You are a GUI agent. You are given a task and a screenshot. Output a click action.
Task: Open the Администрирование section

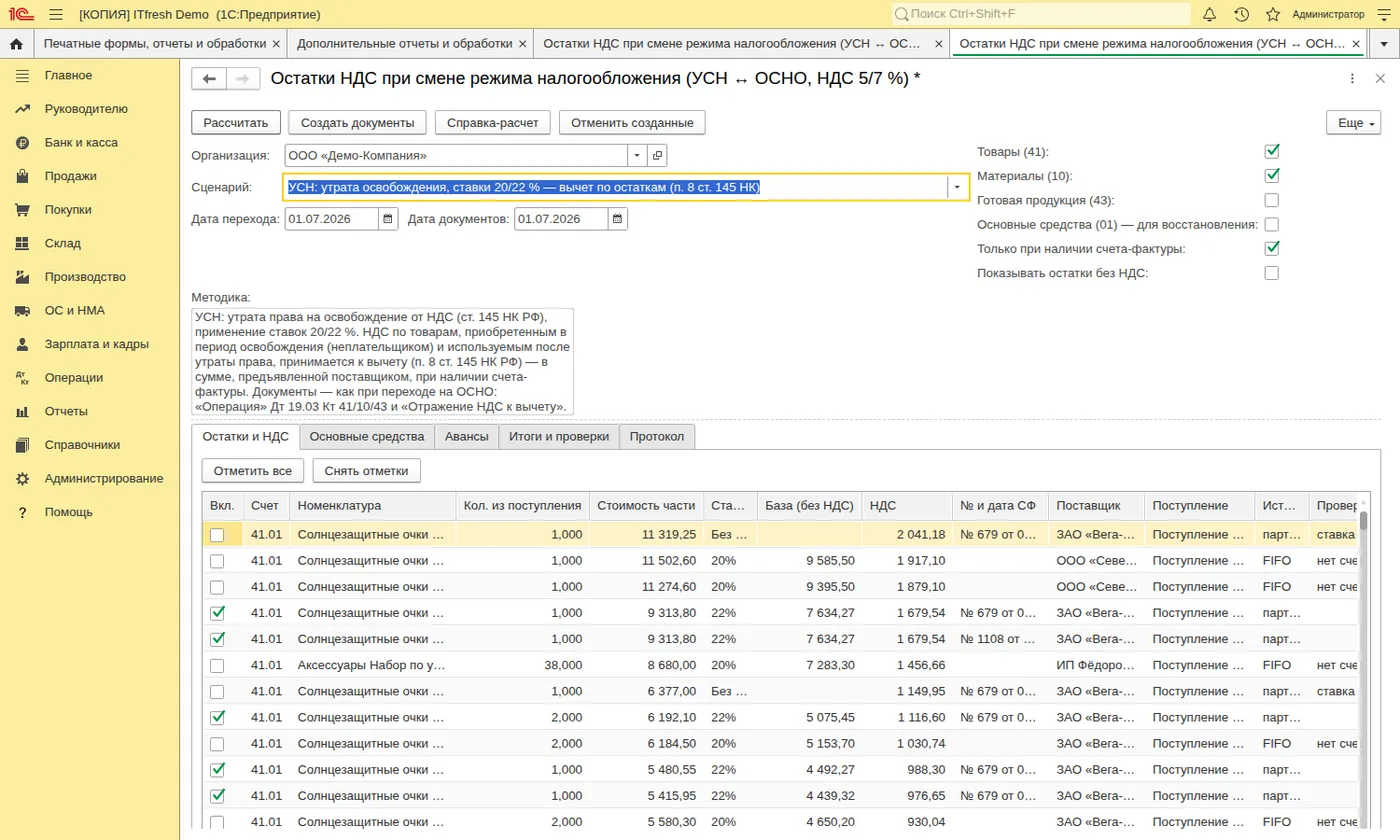(103, 478)
